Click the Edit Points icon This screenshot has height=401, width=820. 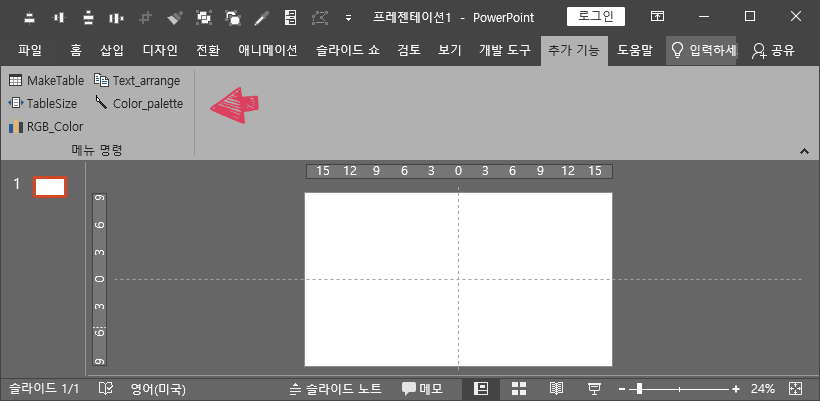(319, 17)
